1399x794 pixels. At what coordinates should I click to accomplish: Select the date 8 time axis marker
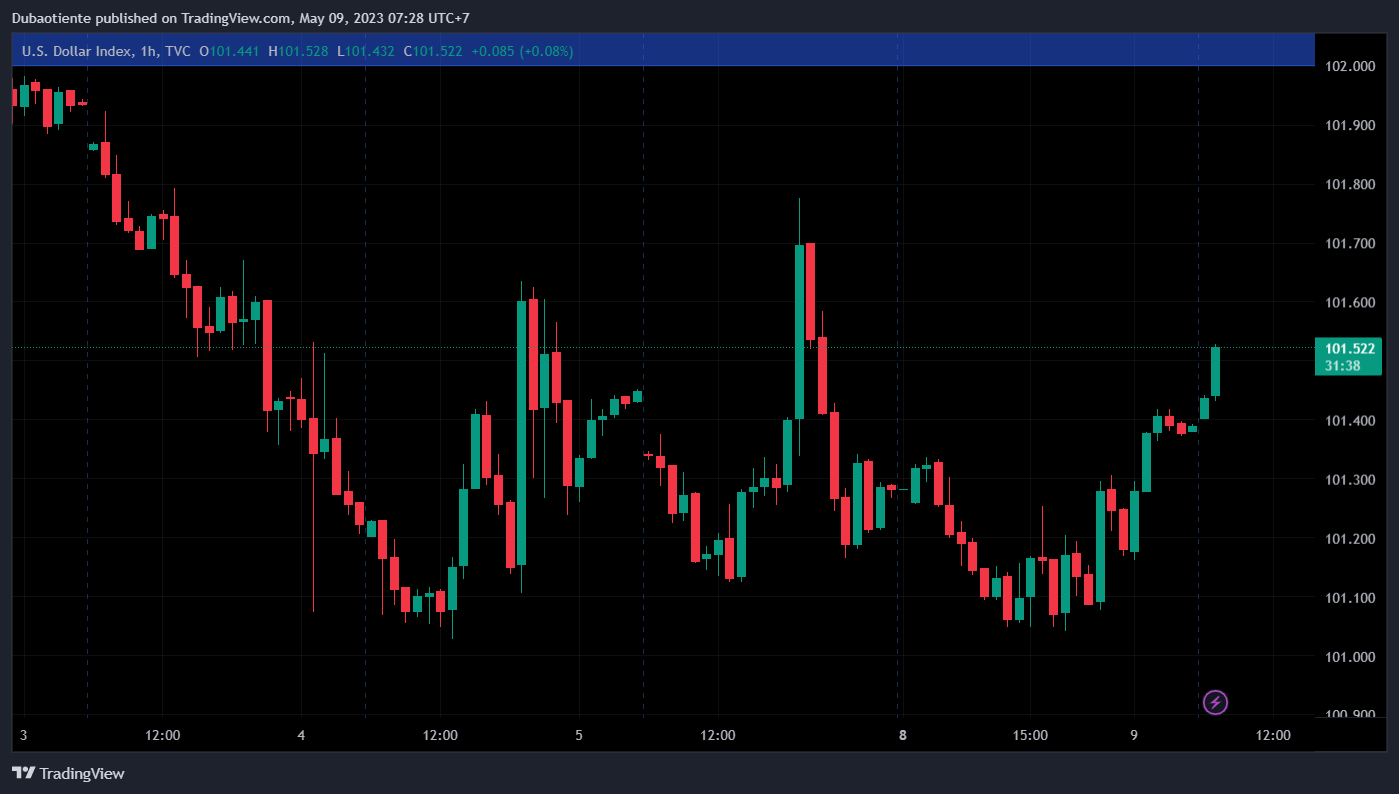pyautogui.click(x=902, y=735)
